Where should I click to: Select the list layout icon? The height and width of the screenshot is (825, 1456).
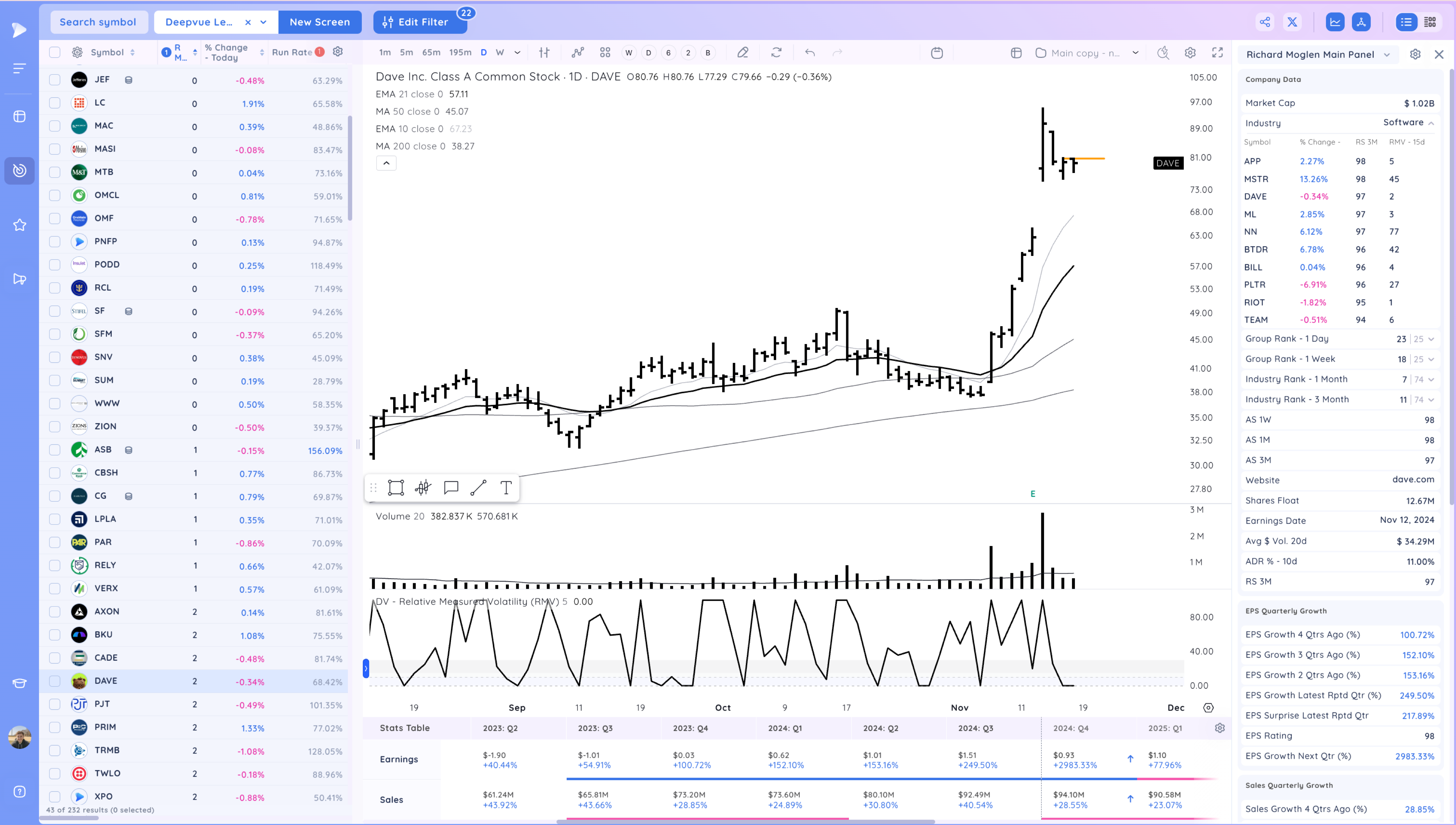[x=1406, y=22]
